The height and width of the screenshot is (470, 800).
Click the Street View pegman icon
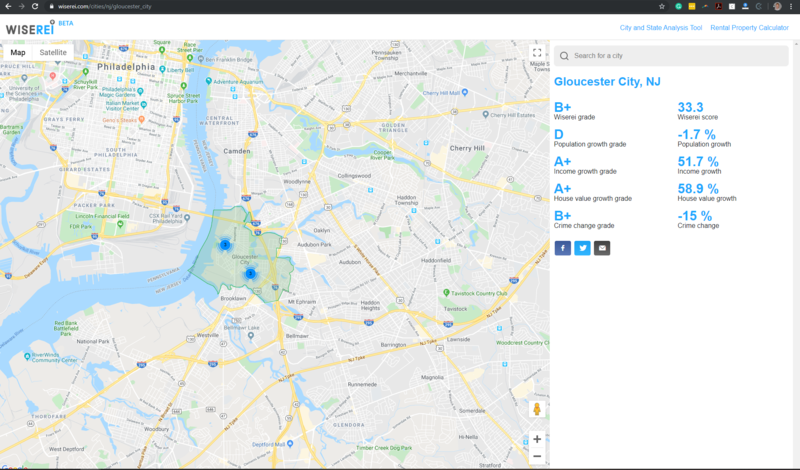click(537, 410)
